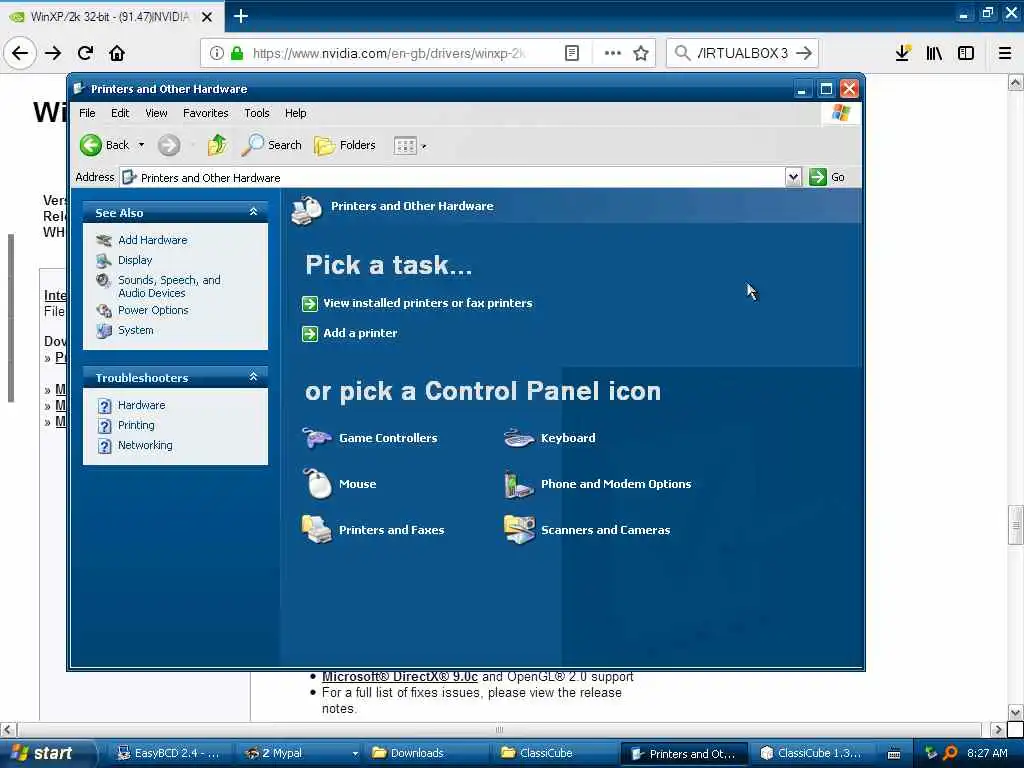Open System from See Also

[x=135, y=330]
